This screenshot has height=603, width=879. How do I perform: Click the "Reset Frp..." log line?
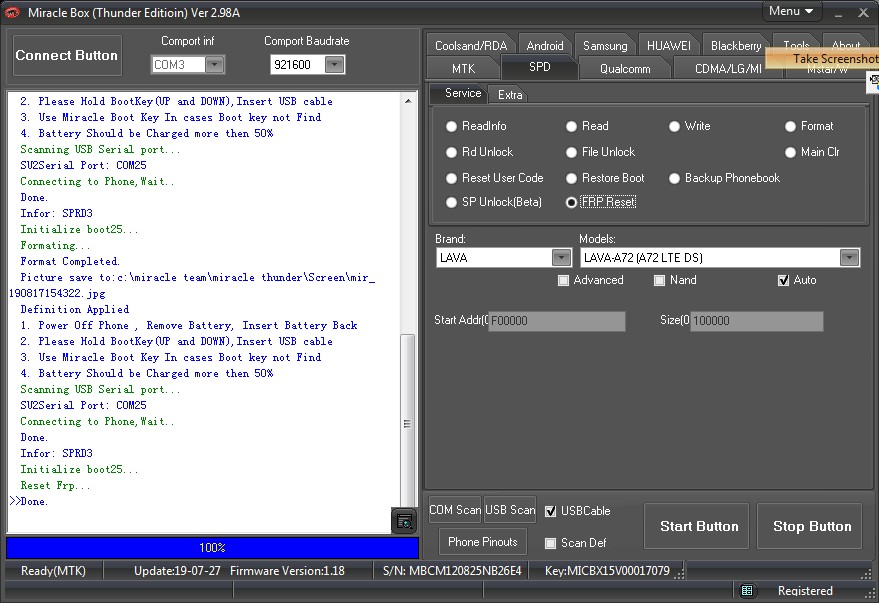(x=55, y=485)
